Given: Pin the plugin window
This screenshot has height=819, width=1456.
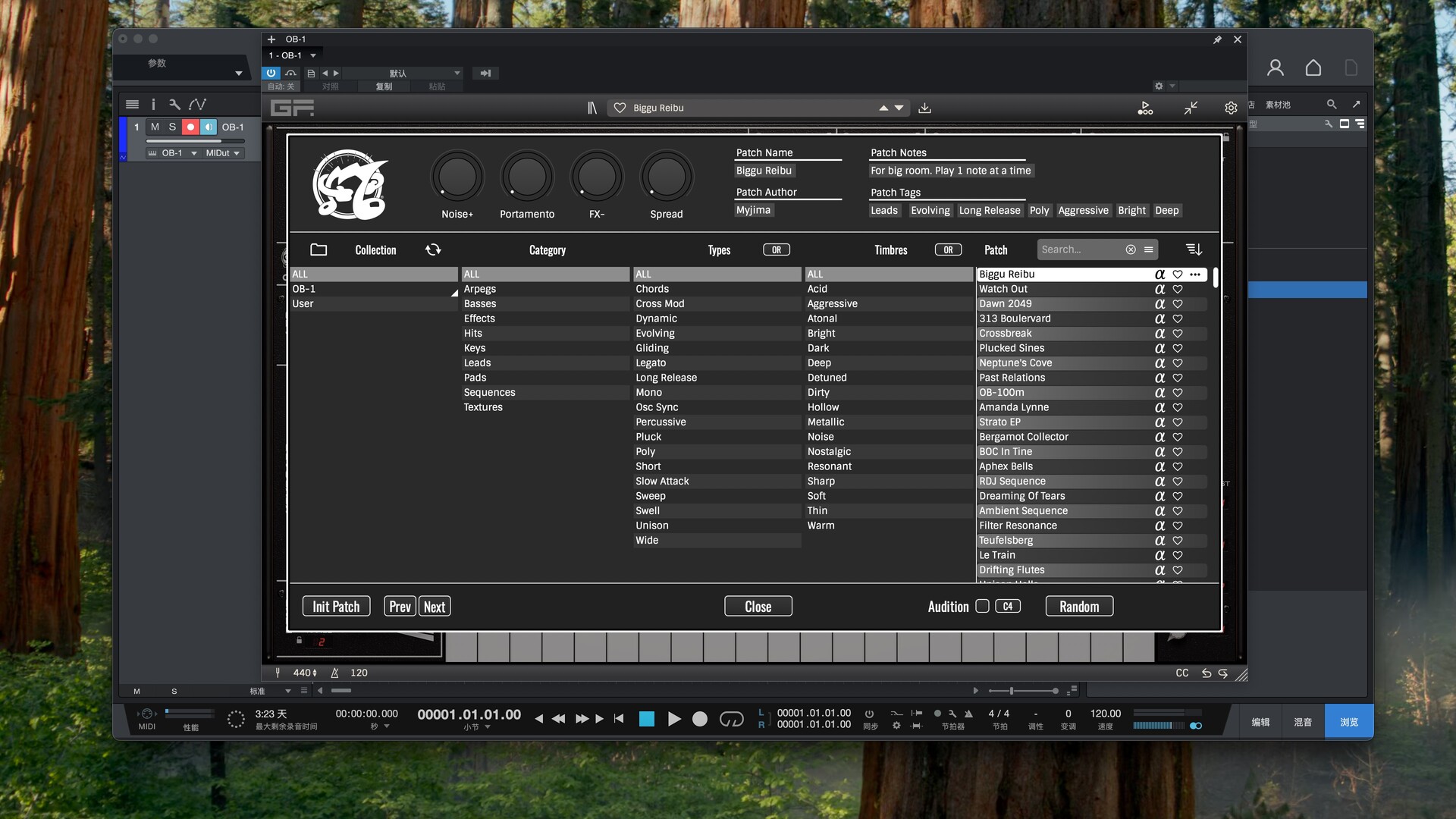Looking at the screenshot, I should tap(1217, 39).
